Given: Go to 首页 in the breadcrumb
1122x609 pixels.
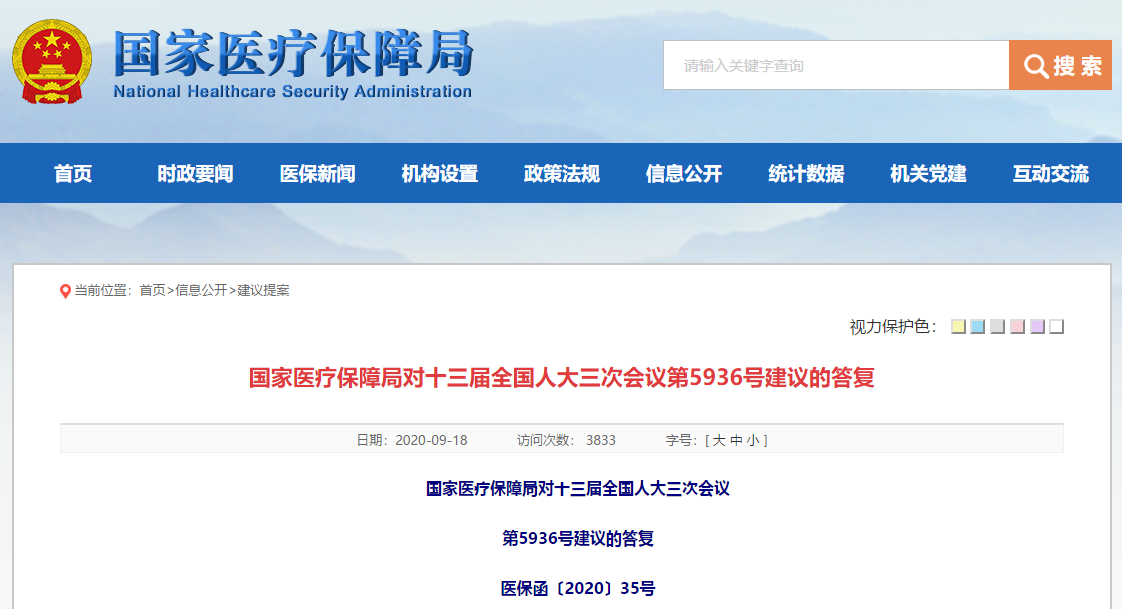Looking at the screenshot, I should 152,291.
